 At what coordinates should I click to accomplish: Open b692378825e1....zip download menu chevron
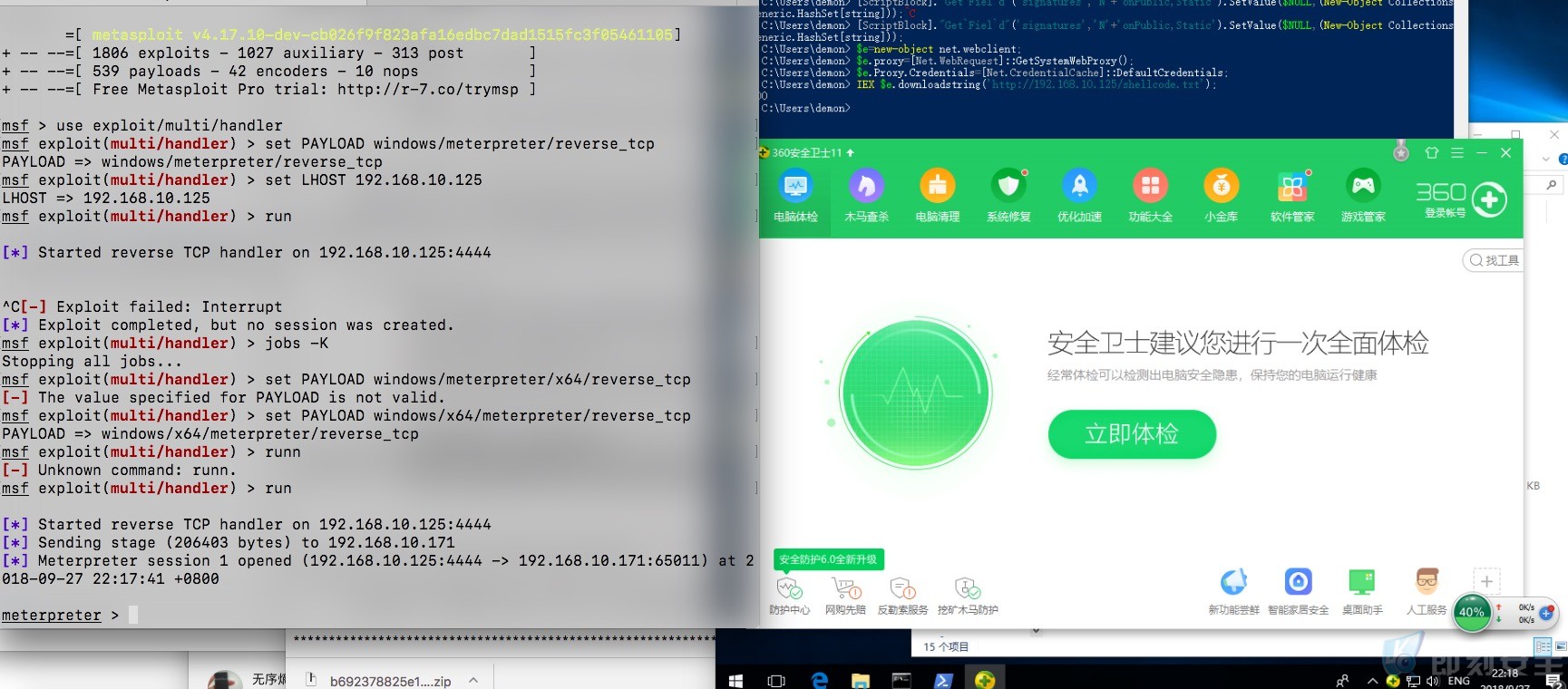click(473, 681)
